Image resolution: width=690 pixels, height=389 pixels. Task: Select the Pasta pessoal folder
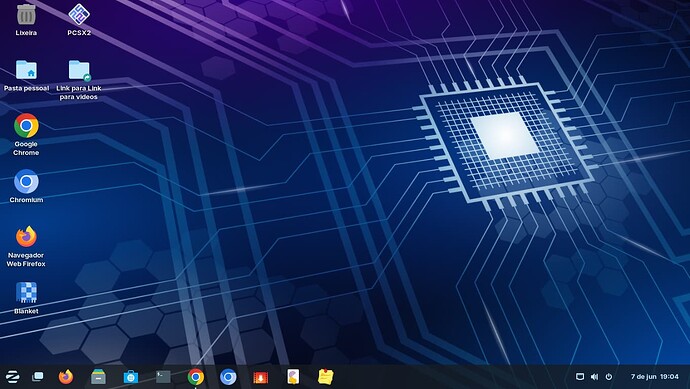point(26,76)
